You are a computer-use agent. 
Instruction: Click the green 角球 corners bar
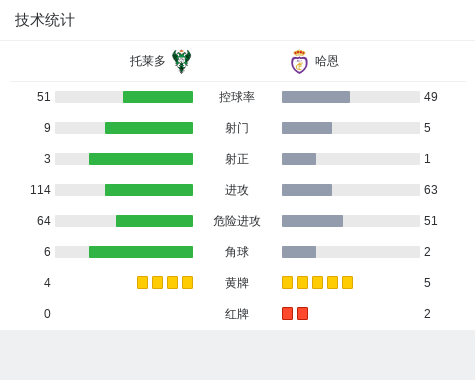141,252
